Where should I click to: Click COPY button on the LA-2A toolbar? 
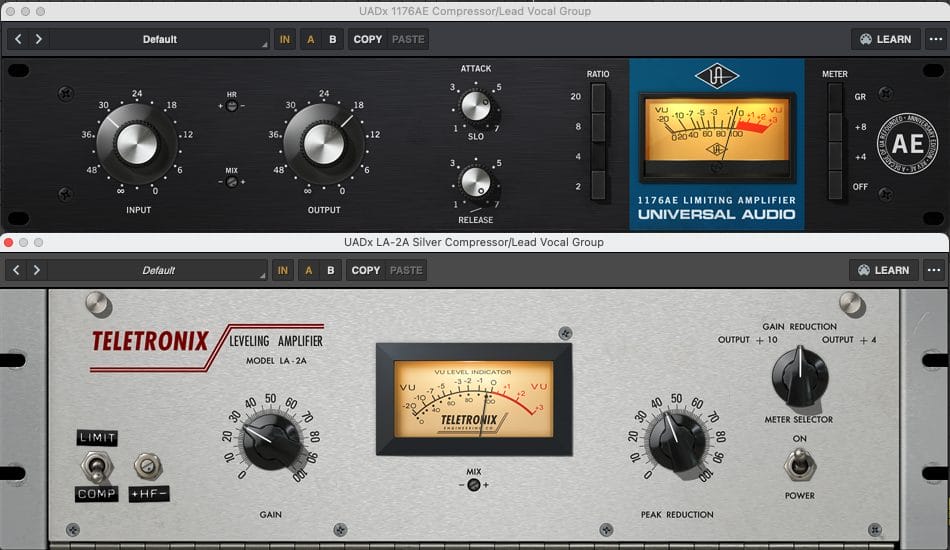[x=366, y=270]
